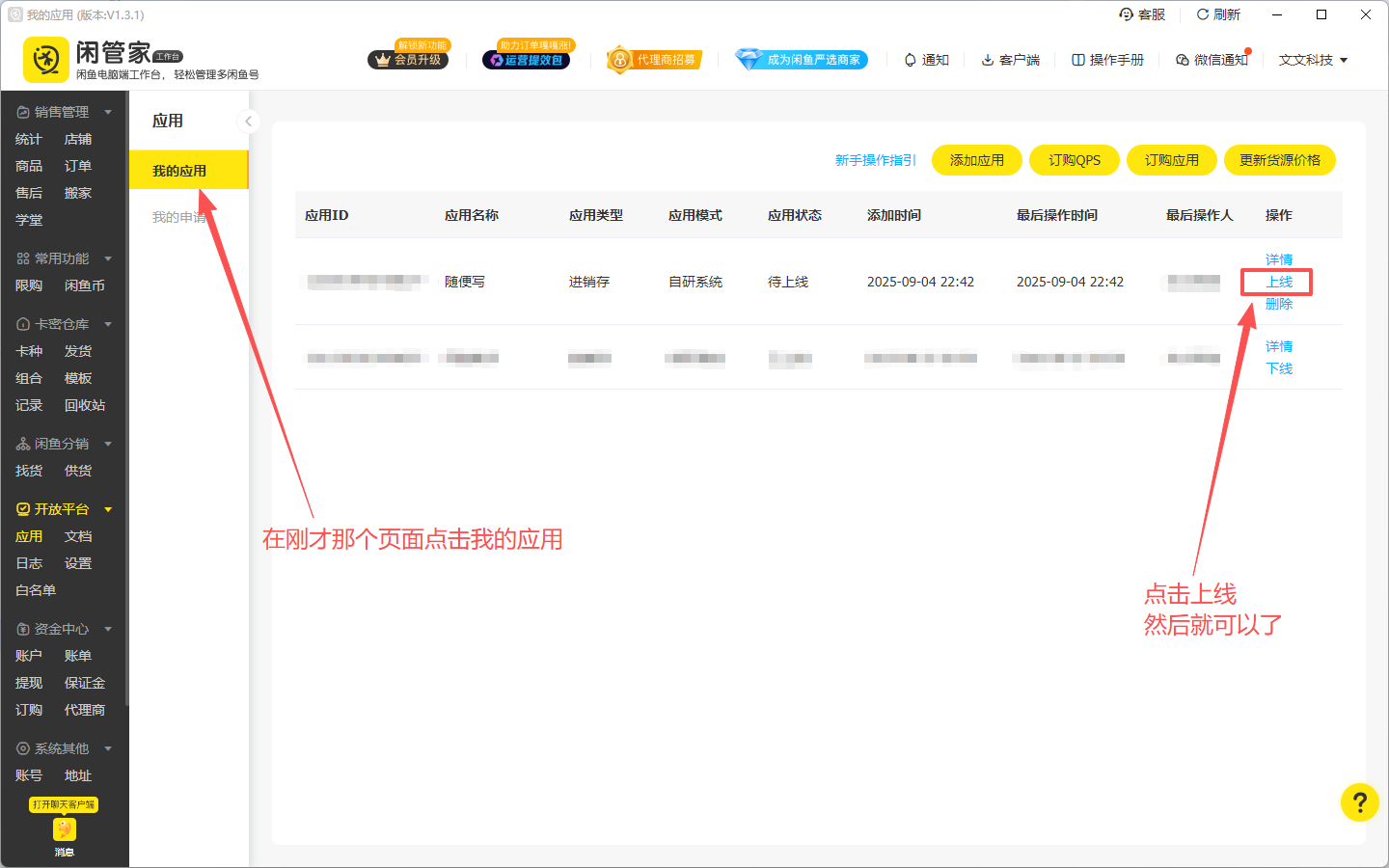Contact 客服 from the title bar
This screenshot has height=868, width=1389.
point(1142,14)
